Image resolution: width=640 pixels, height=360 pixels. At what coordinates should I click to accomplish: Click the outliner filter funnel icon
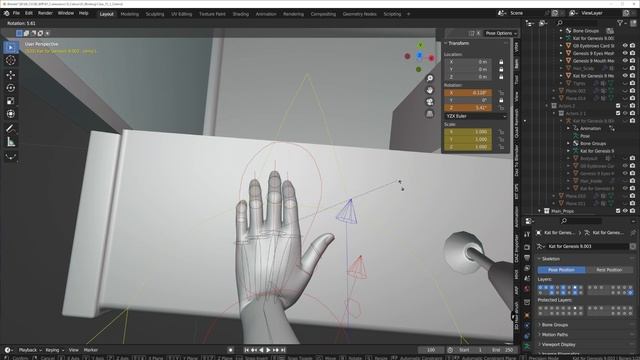620,23
